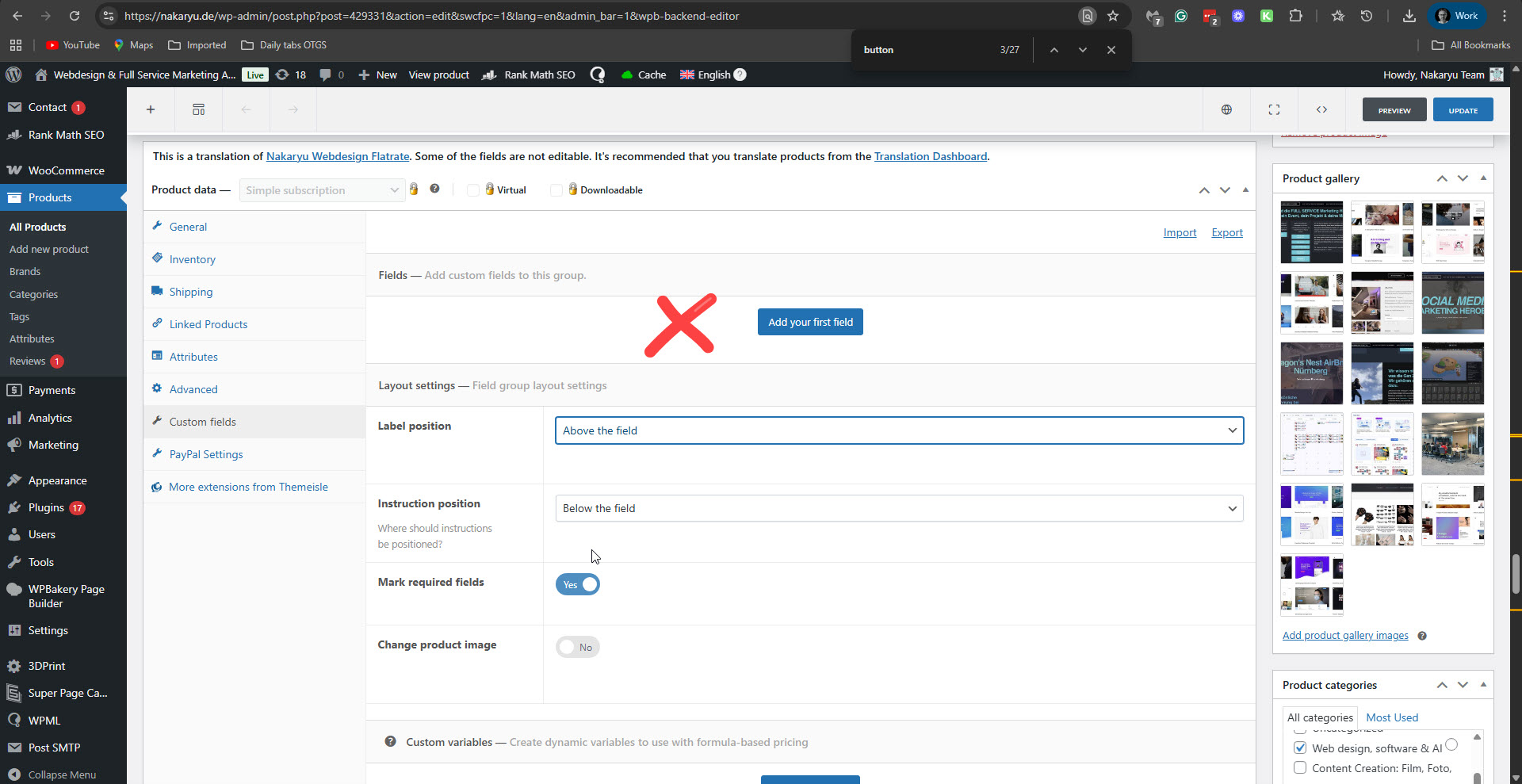The height and width of the screenshot is (784, 1522).
Task: Collapse the Product gallery panel
Action: [x=1483, y=178]
